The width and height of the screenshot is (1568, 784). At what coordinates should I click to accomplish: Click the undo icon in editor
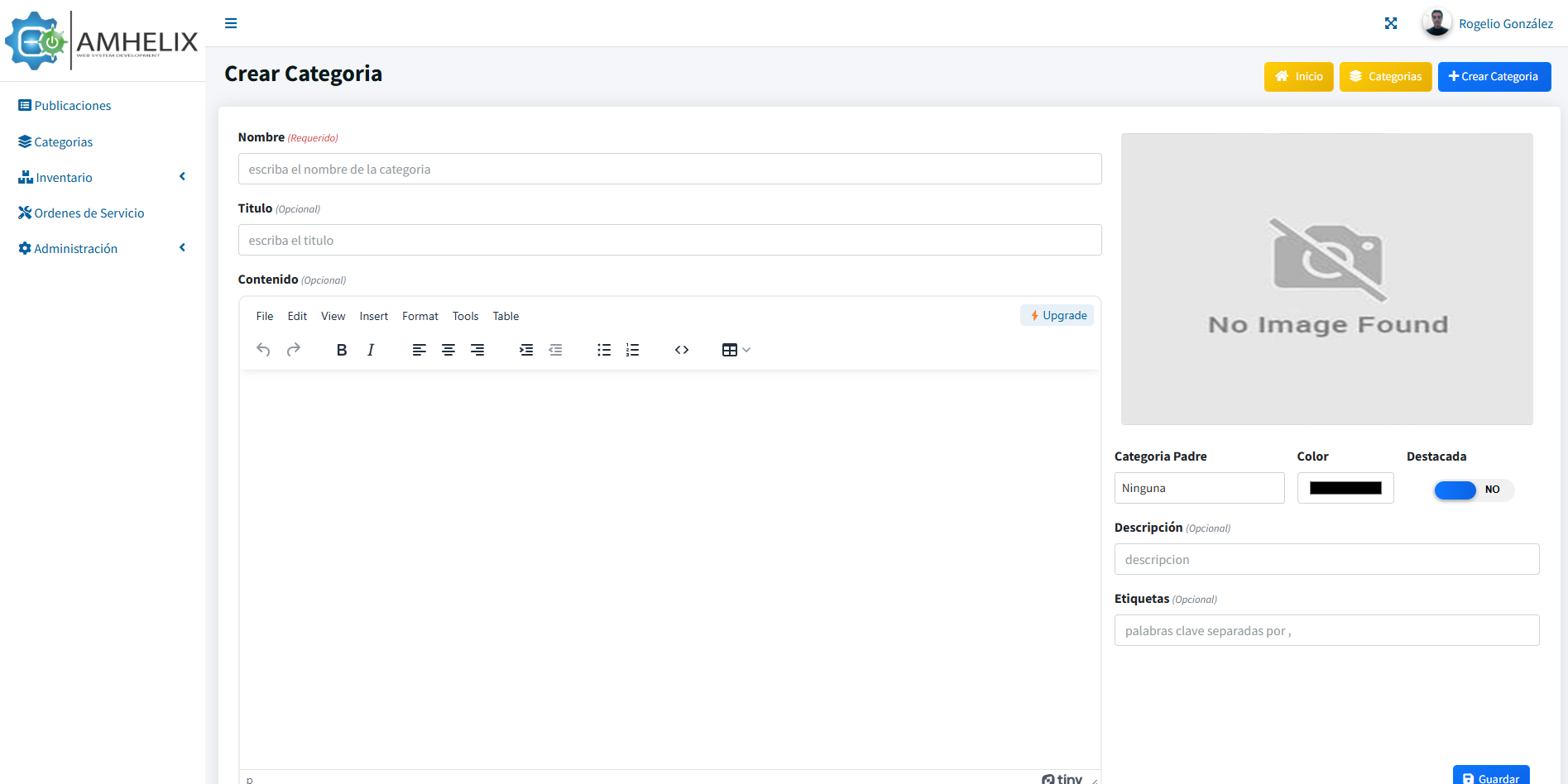click(x=263, y=350)
